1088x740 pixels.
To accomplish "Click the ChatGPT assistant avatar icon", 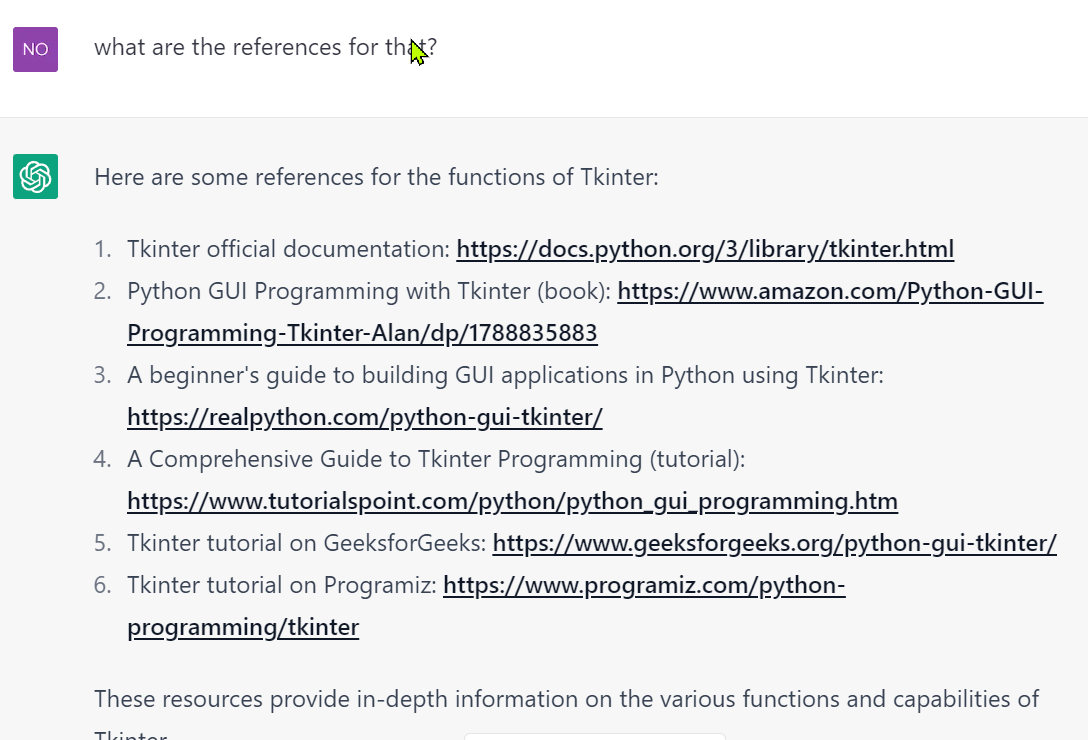I will pyautogui.click(x=34, y=176).
